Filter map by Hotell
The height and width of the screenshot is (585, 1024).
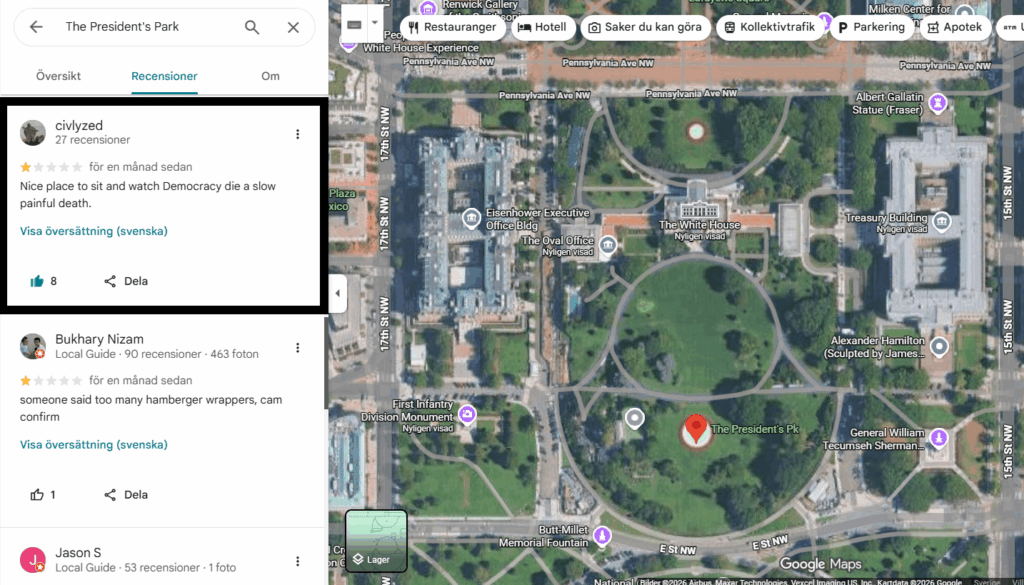[543, 27]
